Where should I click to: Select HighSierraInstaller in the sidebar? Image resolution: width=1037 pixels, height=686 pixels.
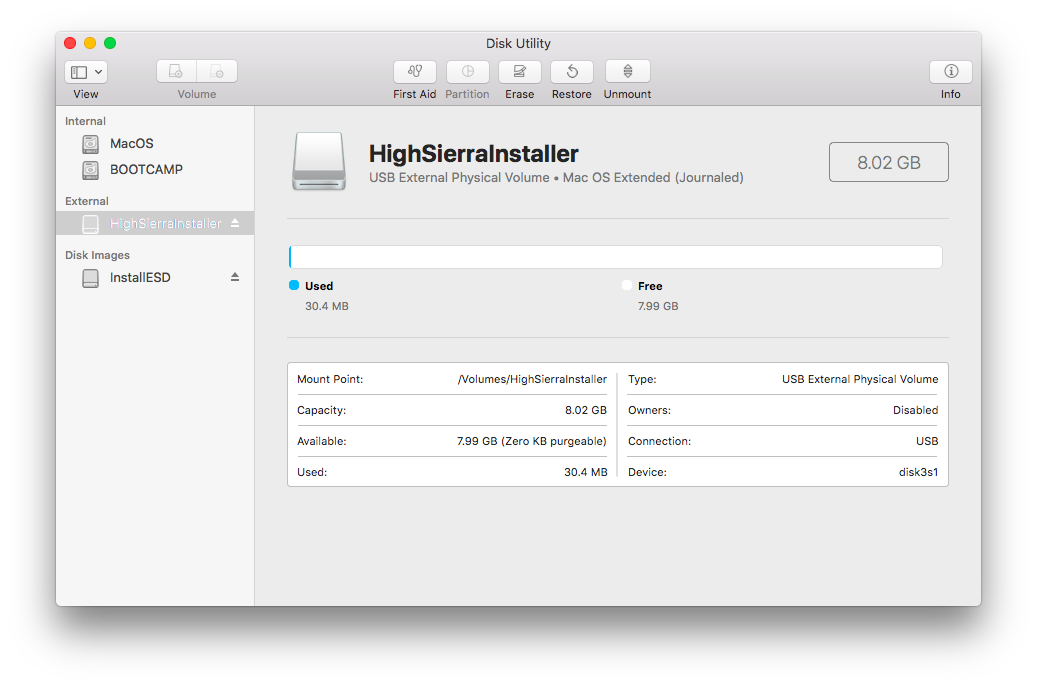click(155, 224)
